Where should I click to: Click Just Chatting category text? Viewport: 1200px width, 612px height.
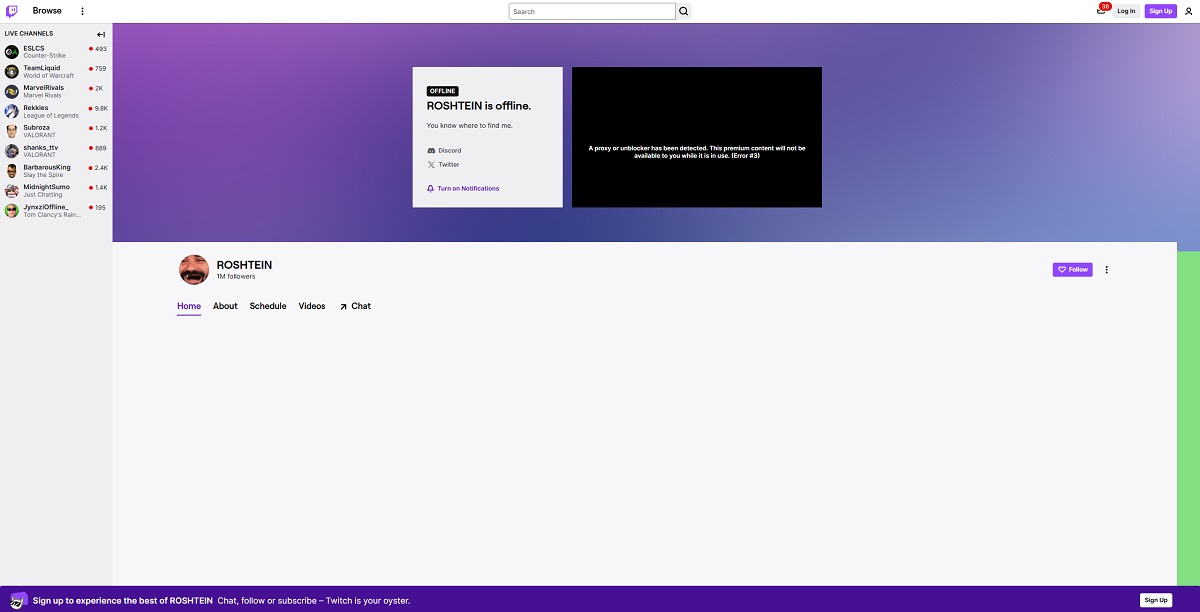[43, 194]
